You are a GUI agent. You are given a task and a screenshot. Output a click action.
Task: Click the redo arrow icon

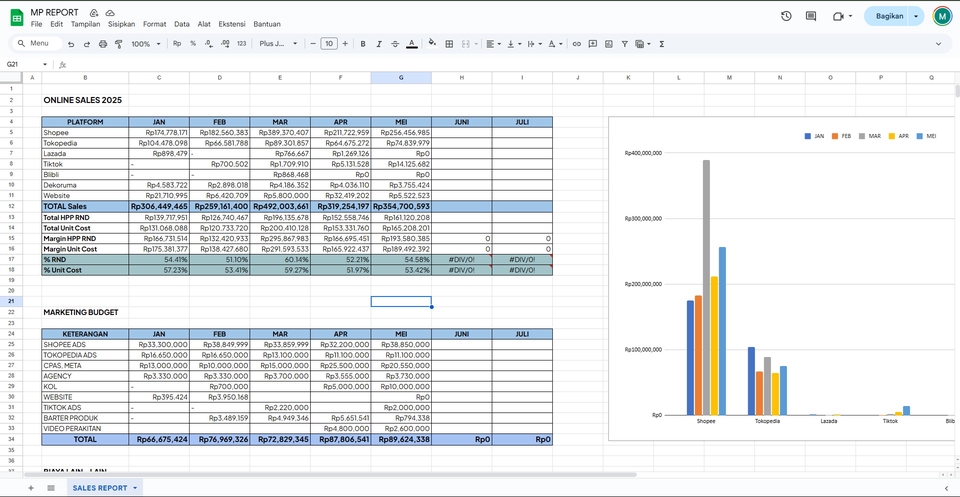[x=86, y=44]
